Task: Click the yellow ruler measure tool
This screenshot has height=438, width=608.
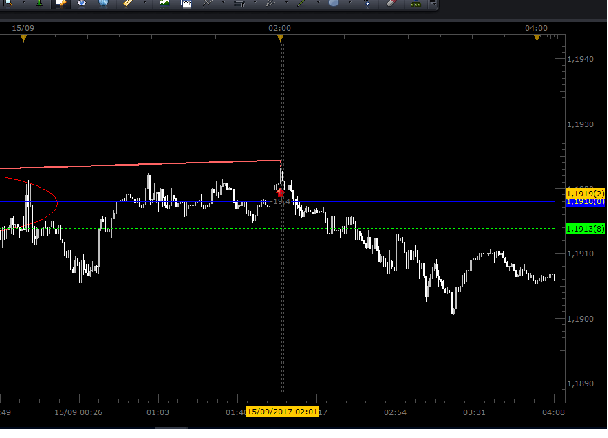Action: 127,4
